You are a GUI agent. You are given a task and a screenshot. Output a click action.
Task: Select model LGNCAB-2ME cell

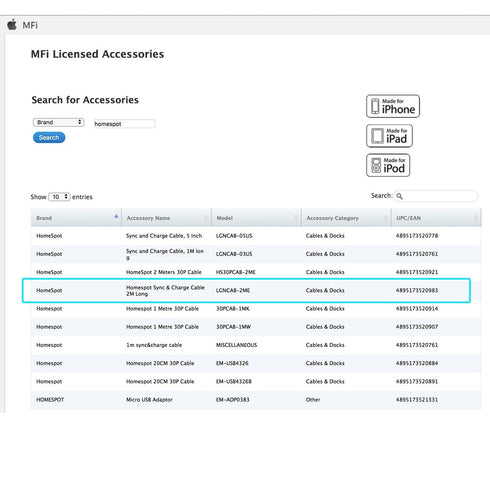[x=233, y=290]
